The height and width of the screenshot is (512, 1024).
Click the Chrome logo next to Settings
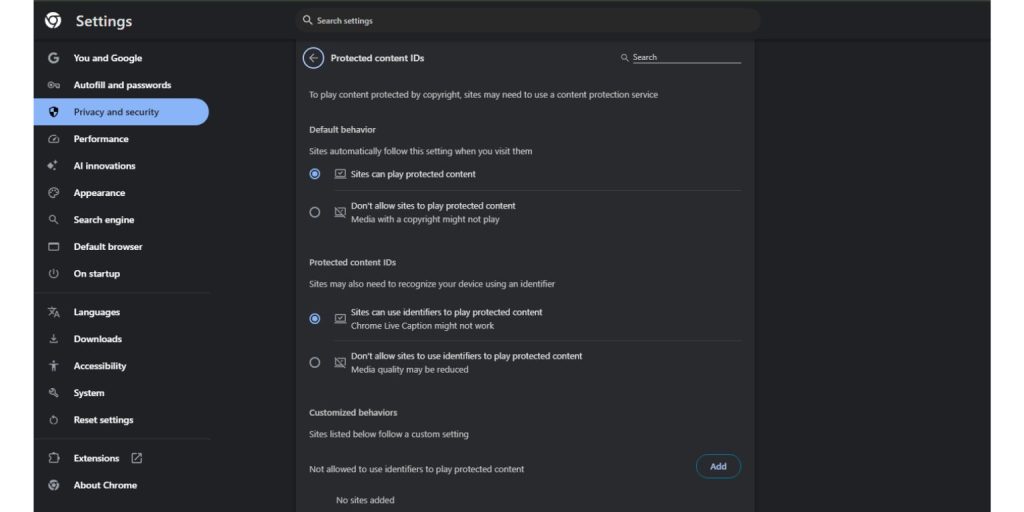pos(53,21)
